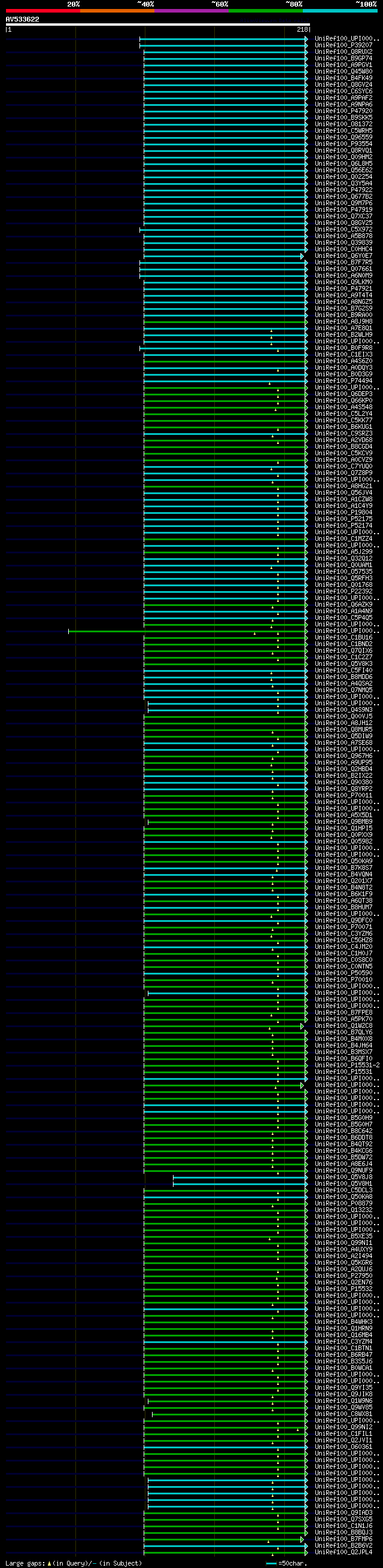
Task: Open hit UniRef100_Q45W80
Action: 344,72
